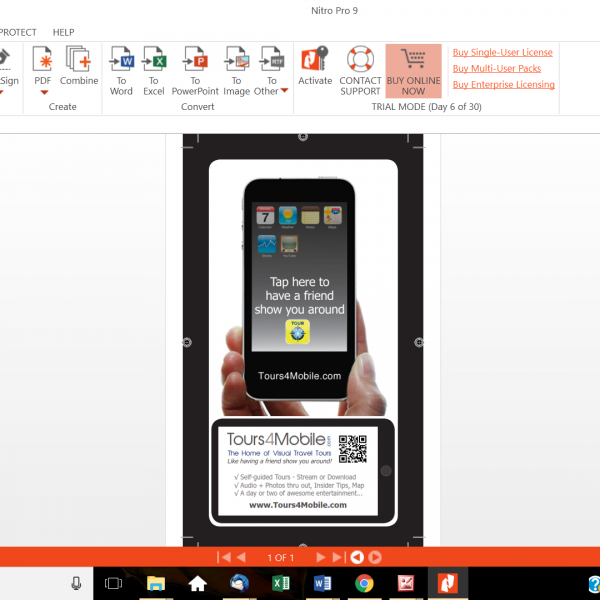Screen dimensions: 600x600
Task: Open Word from the taskbar
Action: tap(322, 584)
